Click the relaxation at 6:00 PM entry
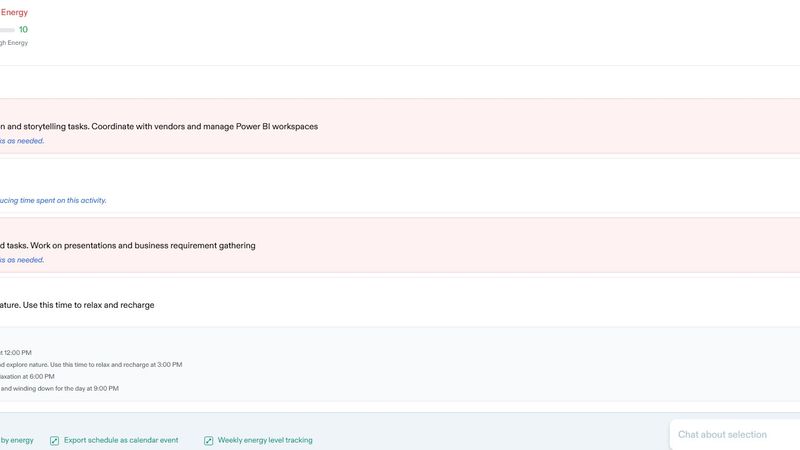Screen dimensions: 800x450 [28, 377]
